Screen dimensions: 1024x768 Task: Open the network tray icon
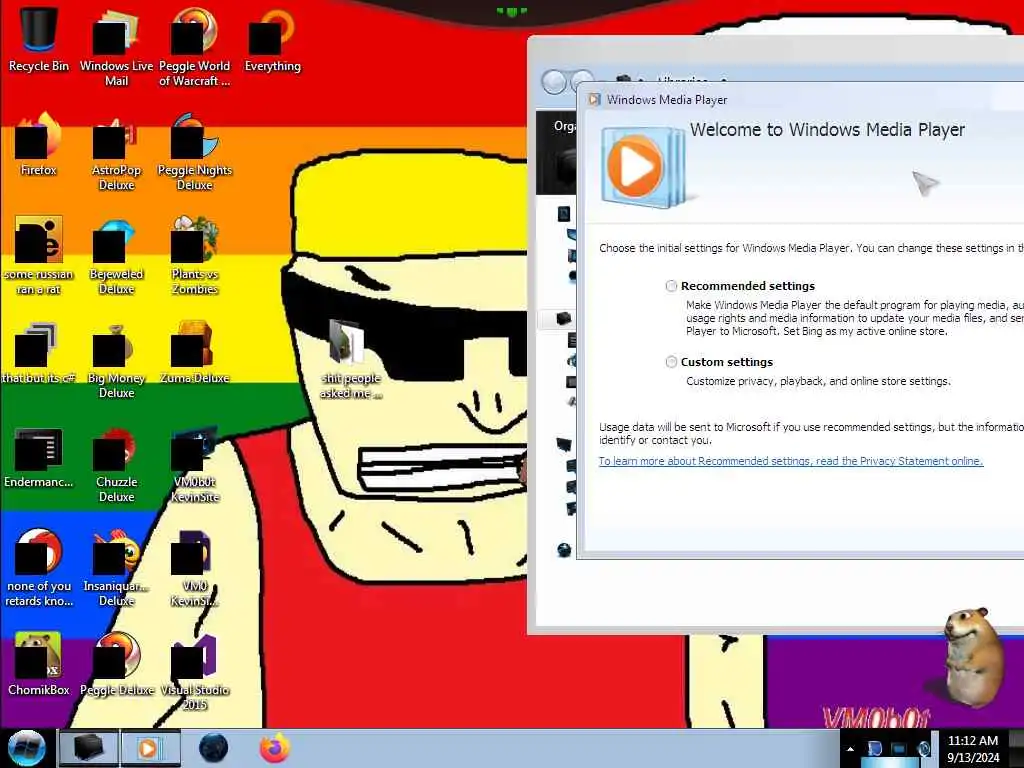[899, 748]
